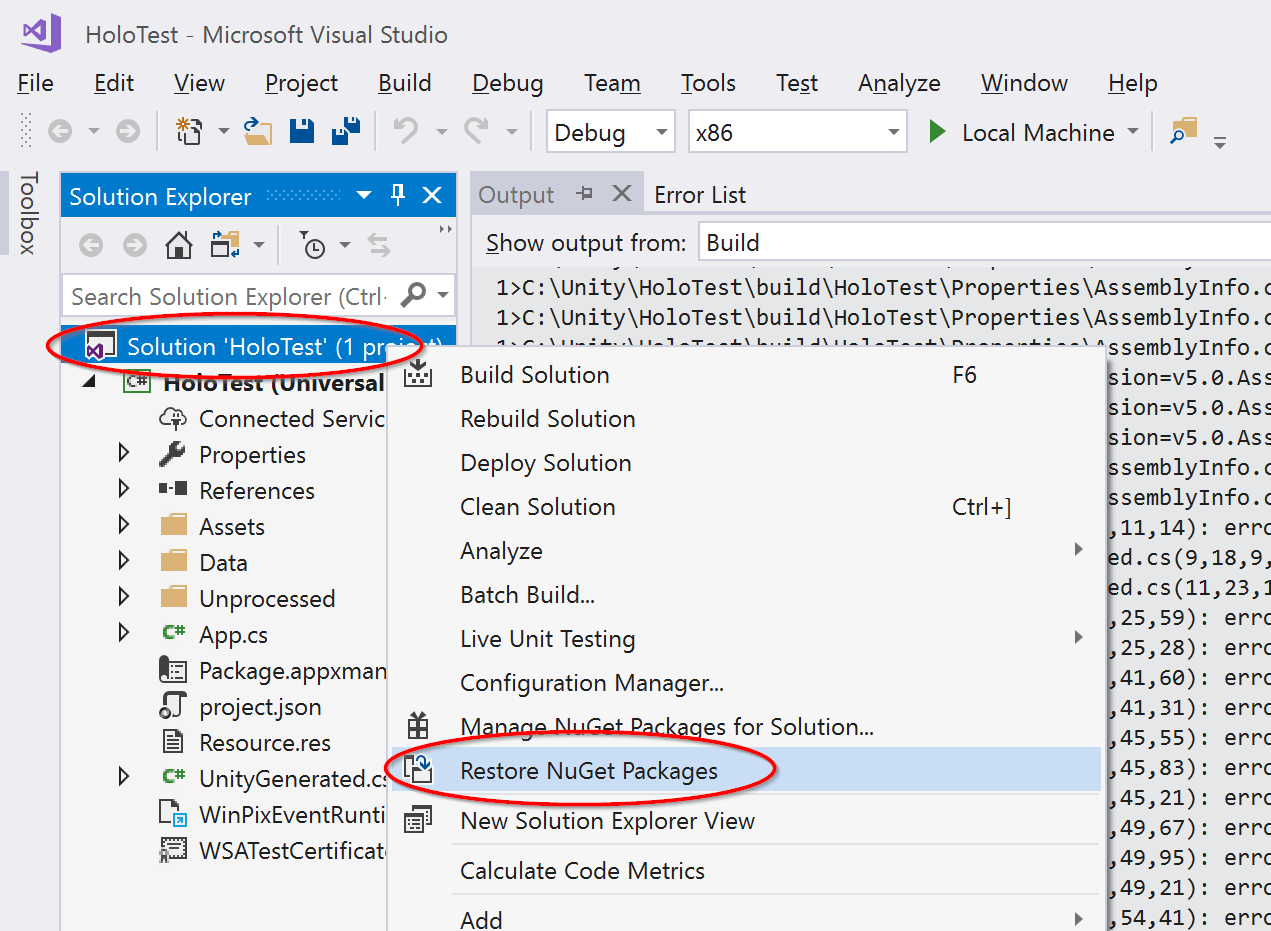The height and width of the screenshot is (931, 1271).
Task: Select Resource.res in Solution Explorer
Action: coord(265,743)
